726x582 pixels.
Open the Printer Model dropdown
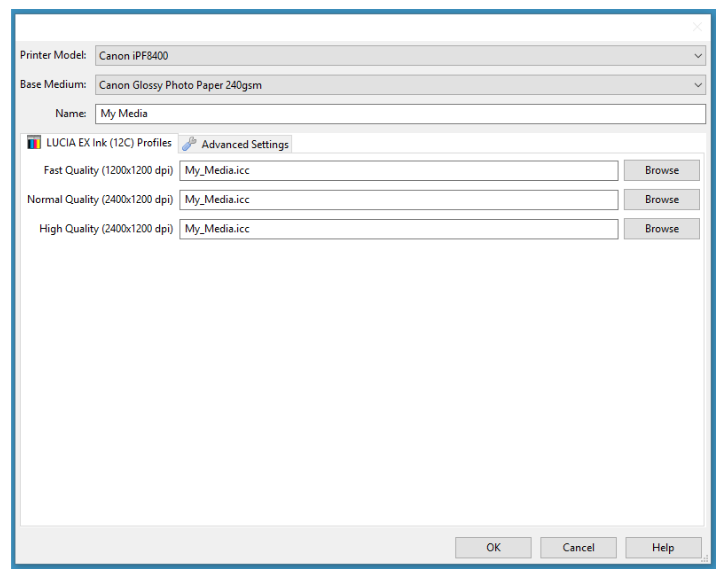point(400,56)
